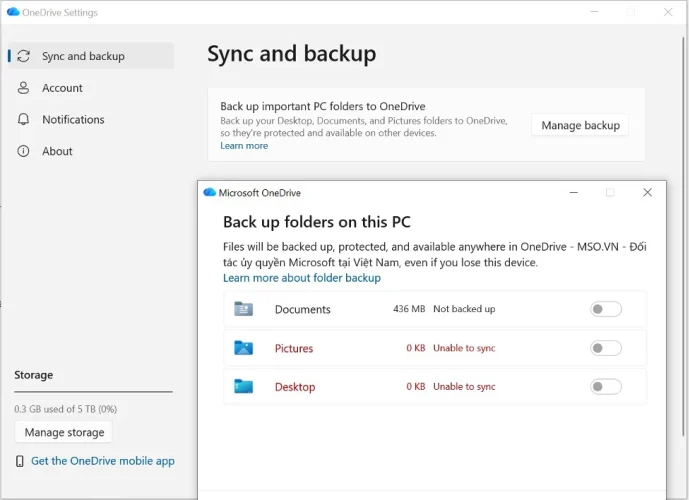
Task: Click the Sync and backup circular arrows icon
Action: pyautogui.click(x=23, y=56)
